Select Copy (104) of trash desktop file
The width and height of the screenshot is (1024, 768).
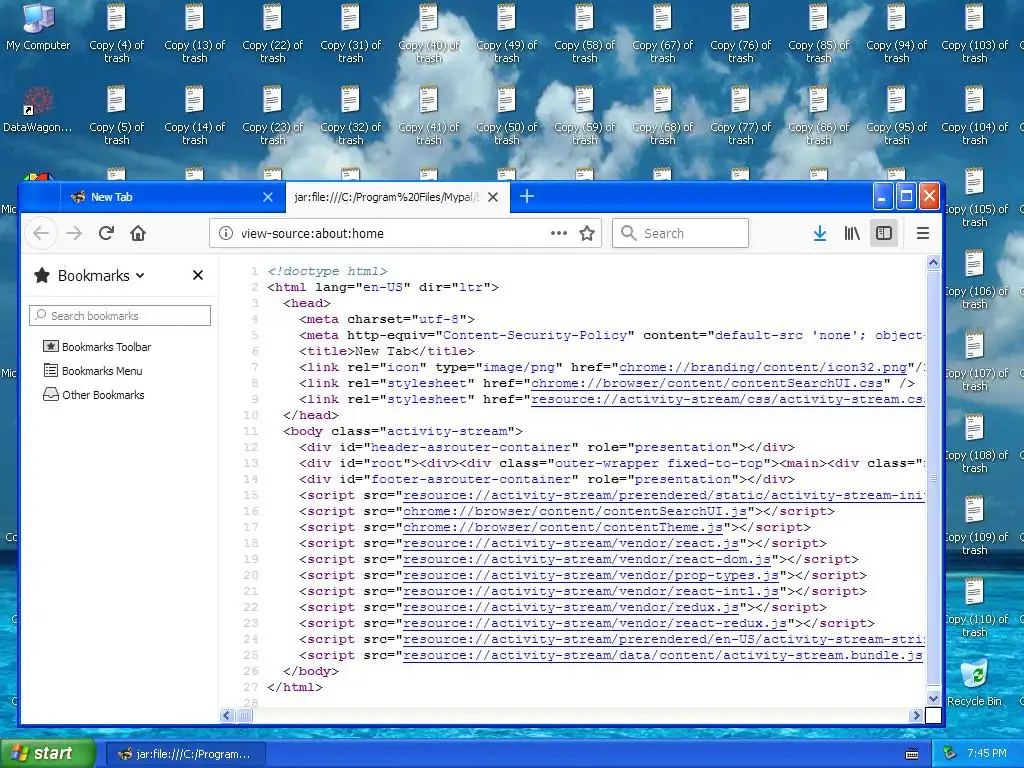974,115
